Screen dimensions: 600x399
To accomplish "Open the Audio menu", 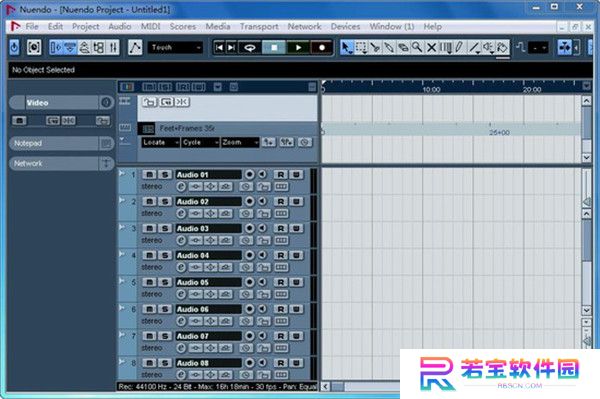I will (120, 26).
